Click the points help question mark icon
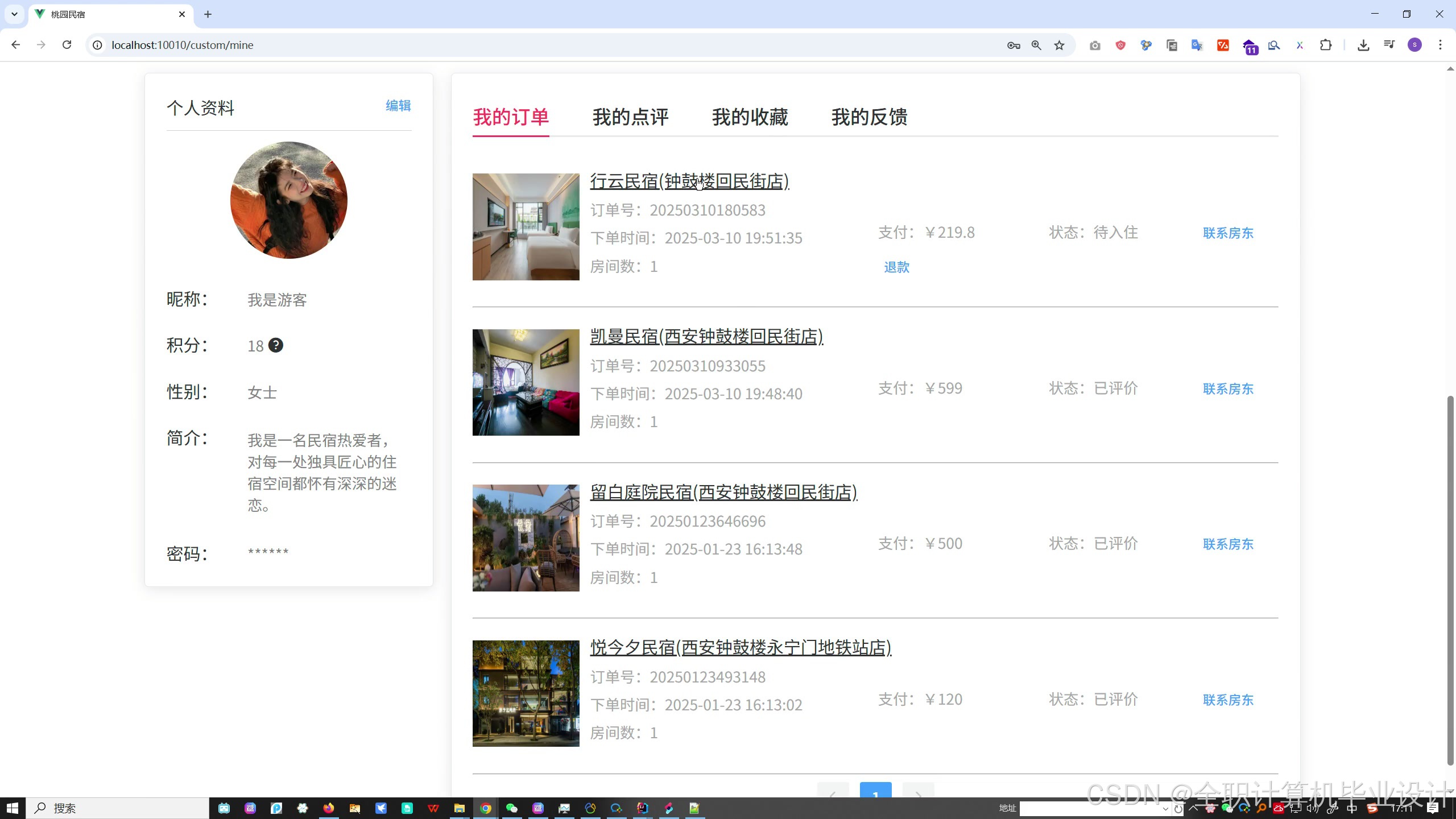The image size is (1456, 819). [x=276, y=345]
